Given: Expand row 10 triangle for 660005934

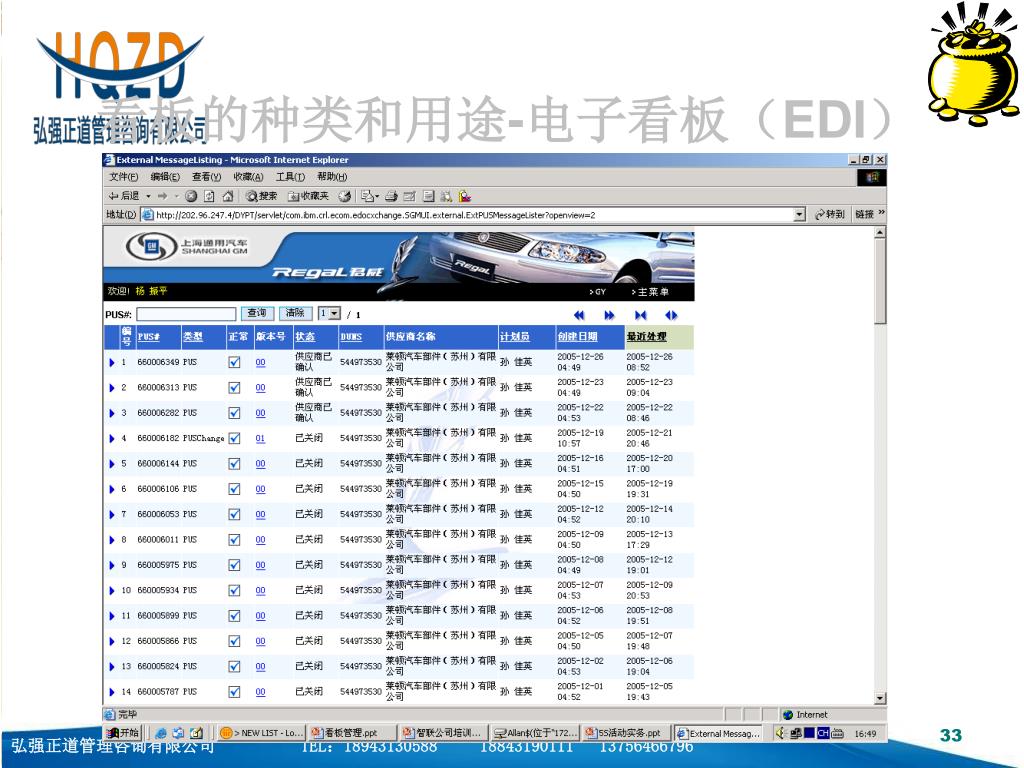Looking at the screenshot, I should click(111, 591).
